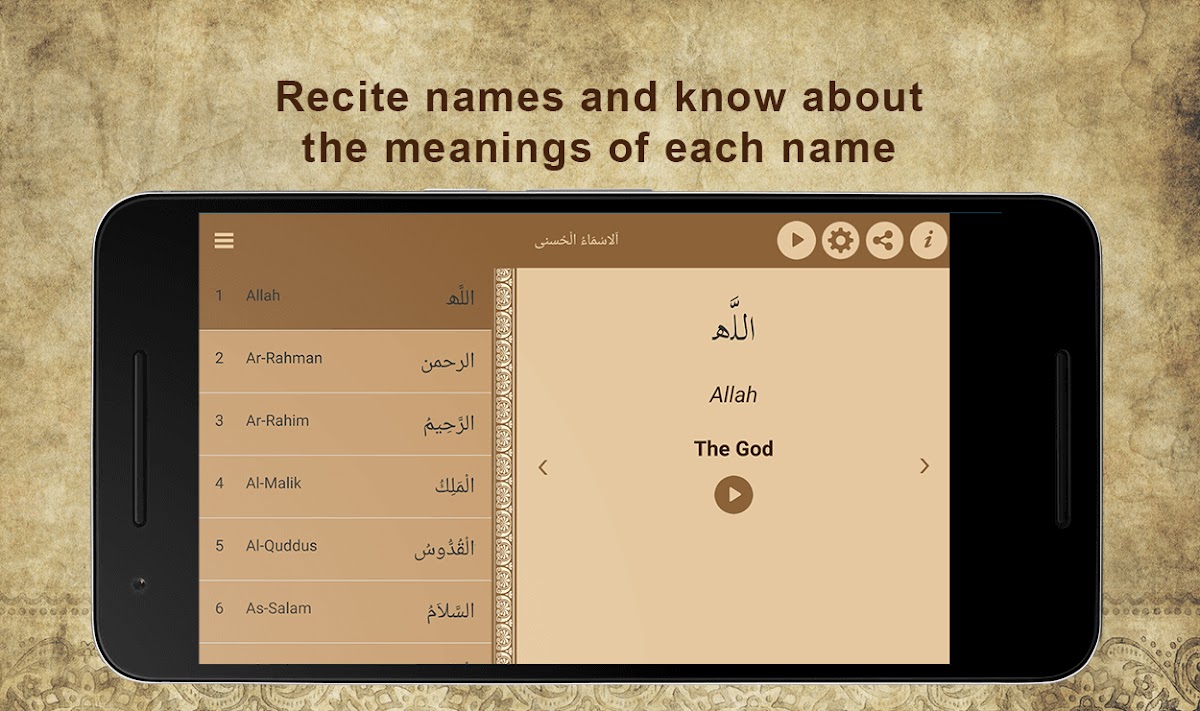Open settings via the gear icon

(x=840, y=241)
